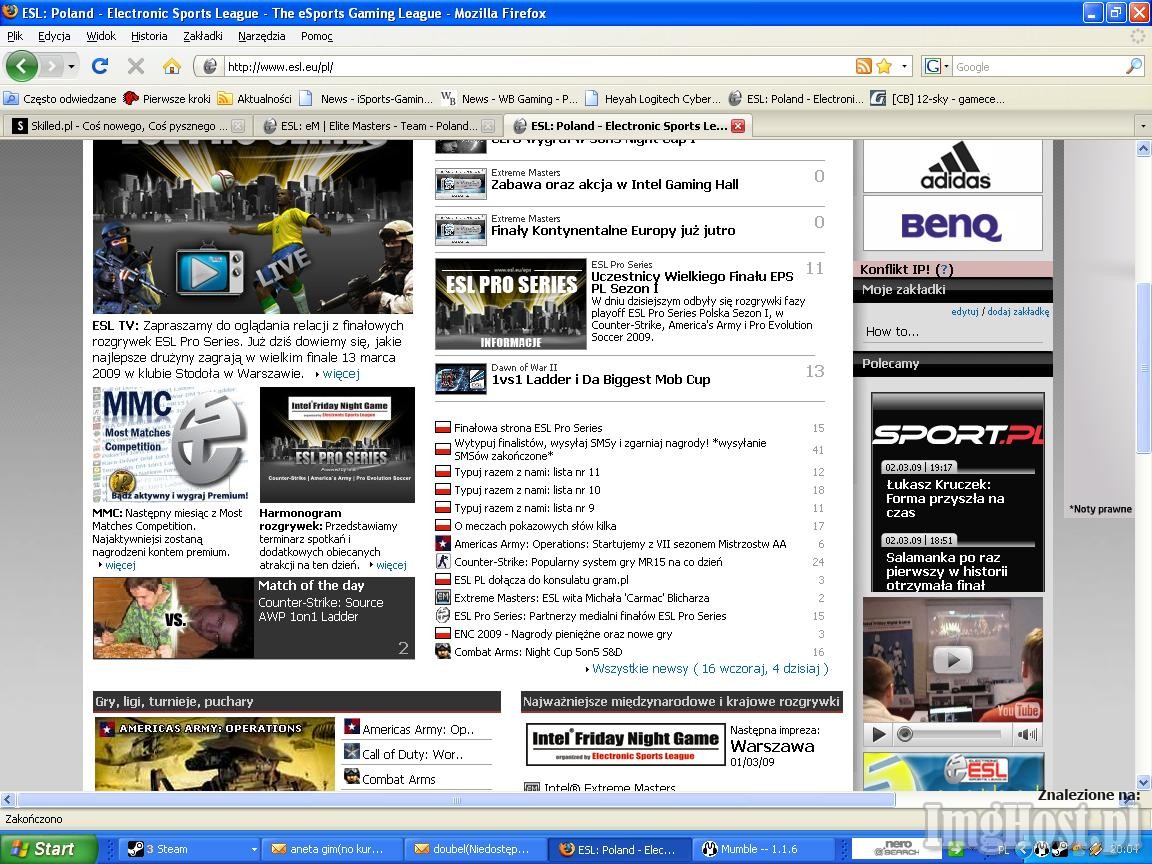This screenshot has width=1152, height=864.
Task: Expand the address bar history dropdown
Action: tap(904, 67)
